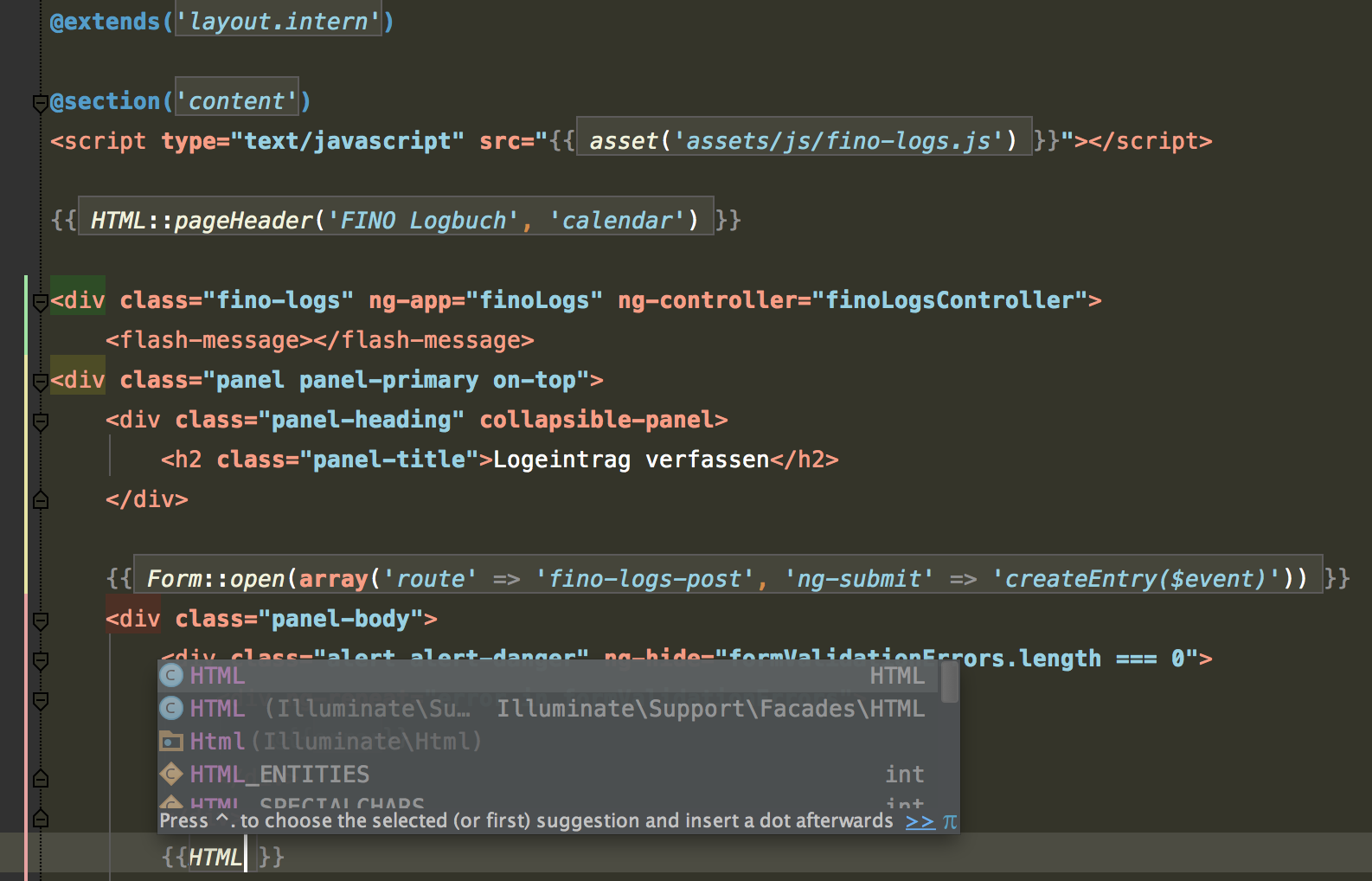Click class="panel-body" attribute
The height and width of the screenshot is (881, 1372).
pyautogui.click(x=298, y=619)
